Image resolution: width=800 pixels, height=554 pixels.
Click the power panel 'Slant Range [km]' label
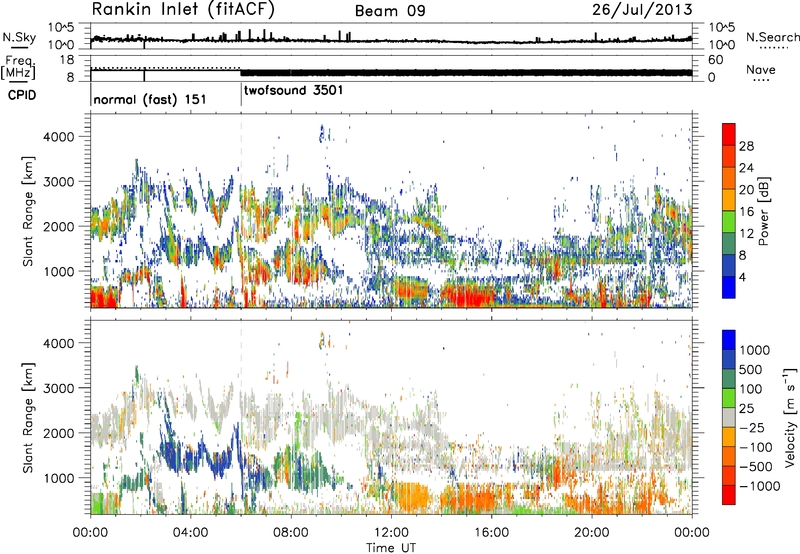tap(28, 211)
